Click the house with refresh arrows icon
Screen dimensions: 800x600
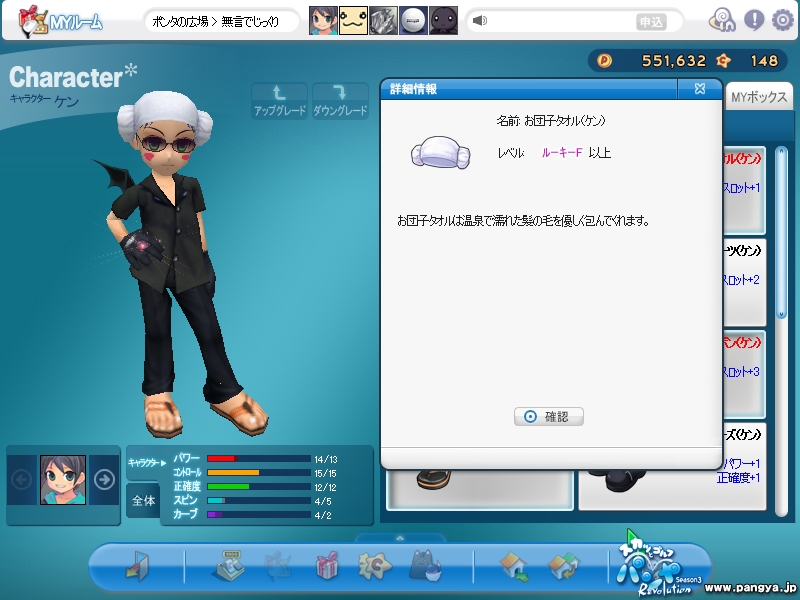tap(563, 566)
